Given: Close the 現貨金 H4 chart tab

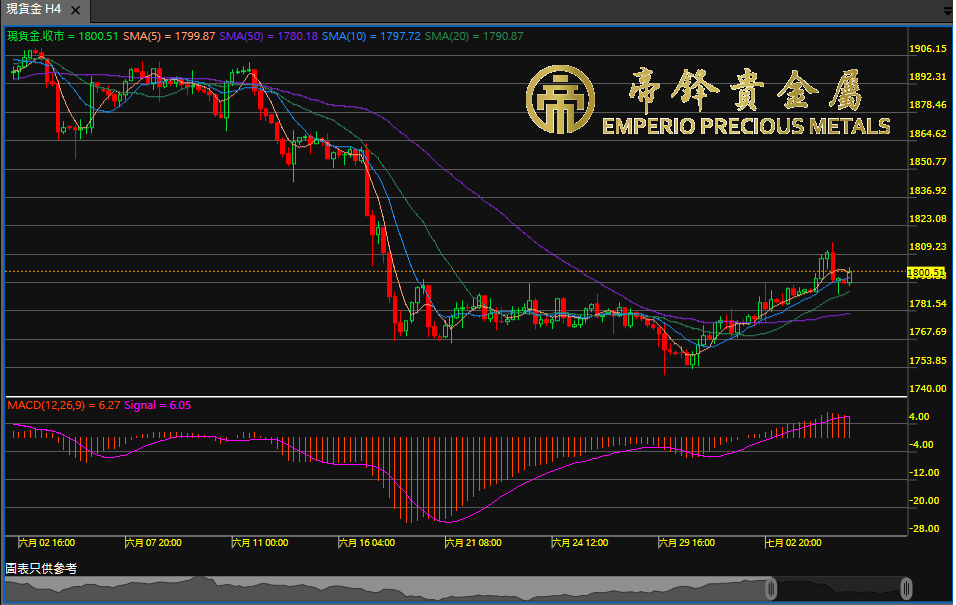Looking at the screenshot, I should [x=77, y=8].
